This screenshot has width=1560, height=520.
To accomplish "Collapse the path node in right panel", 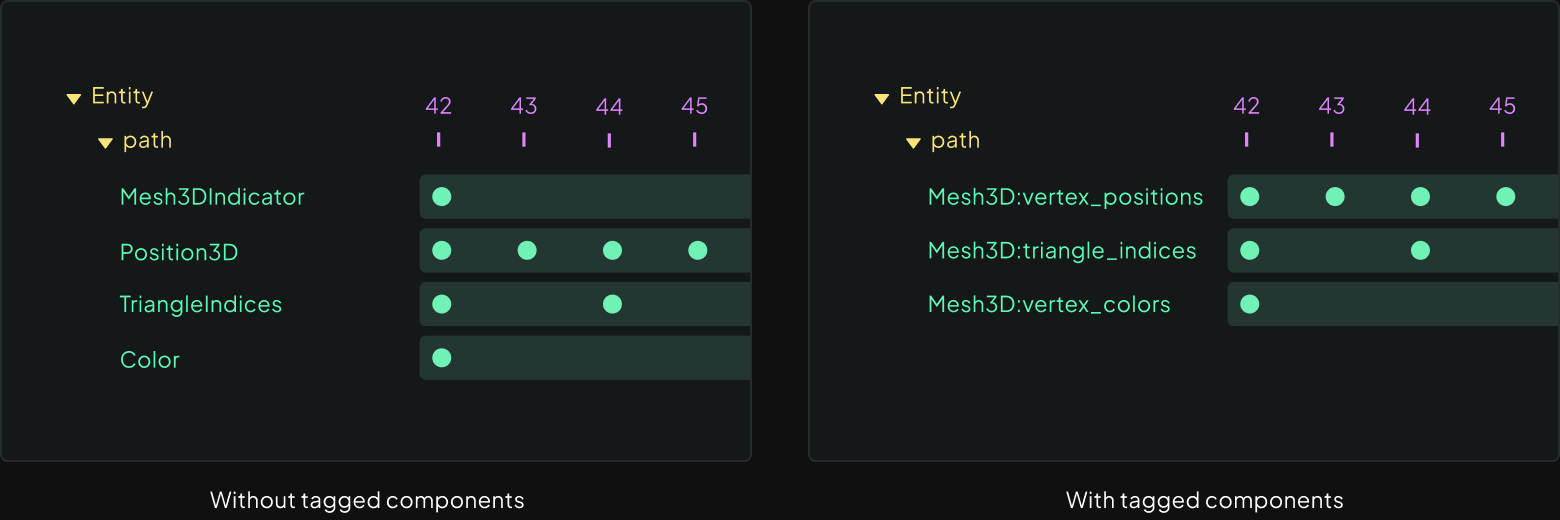I will tap(913, 143).
